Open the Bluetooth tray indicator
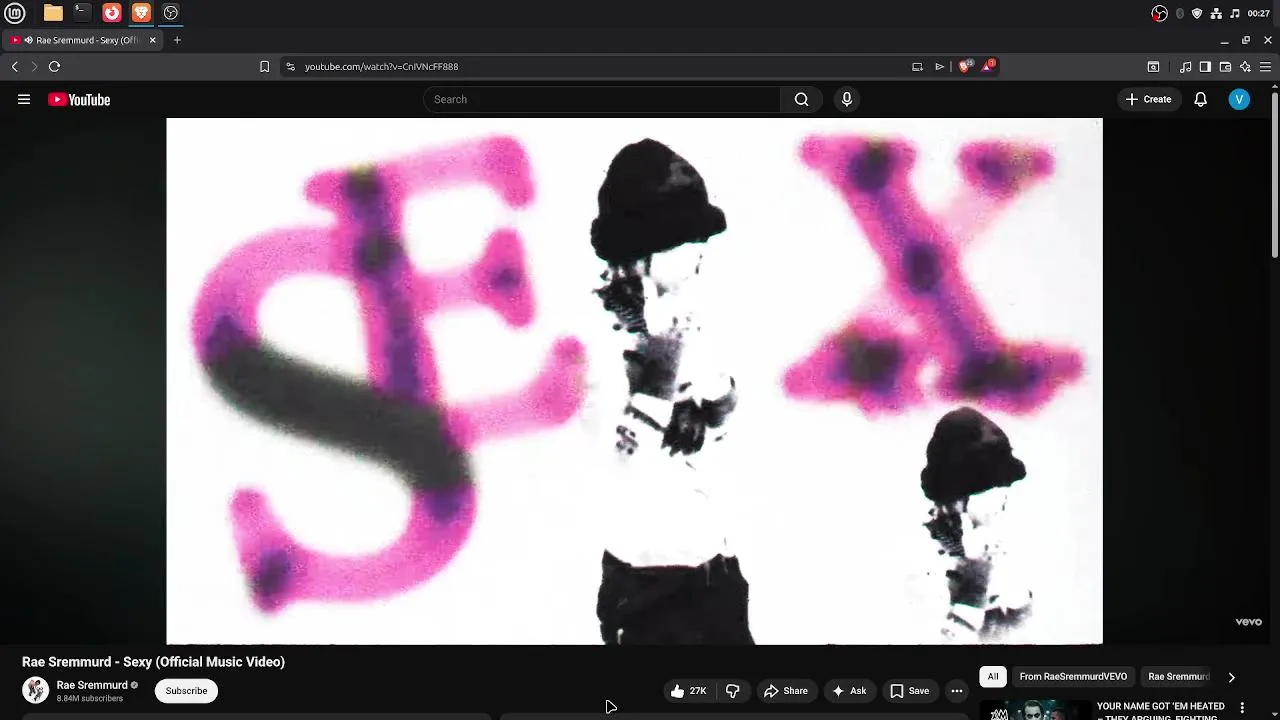1280x720 pixels. (x=1180, y=13)
